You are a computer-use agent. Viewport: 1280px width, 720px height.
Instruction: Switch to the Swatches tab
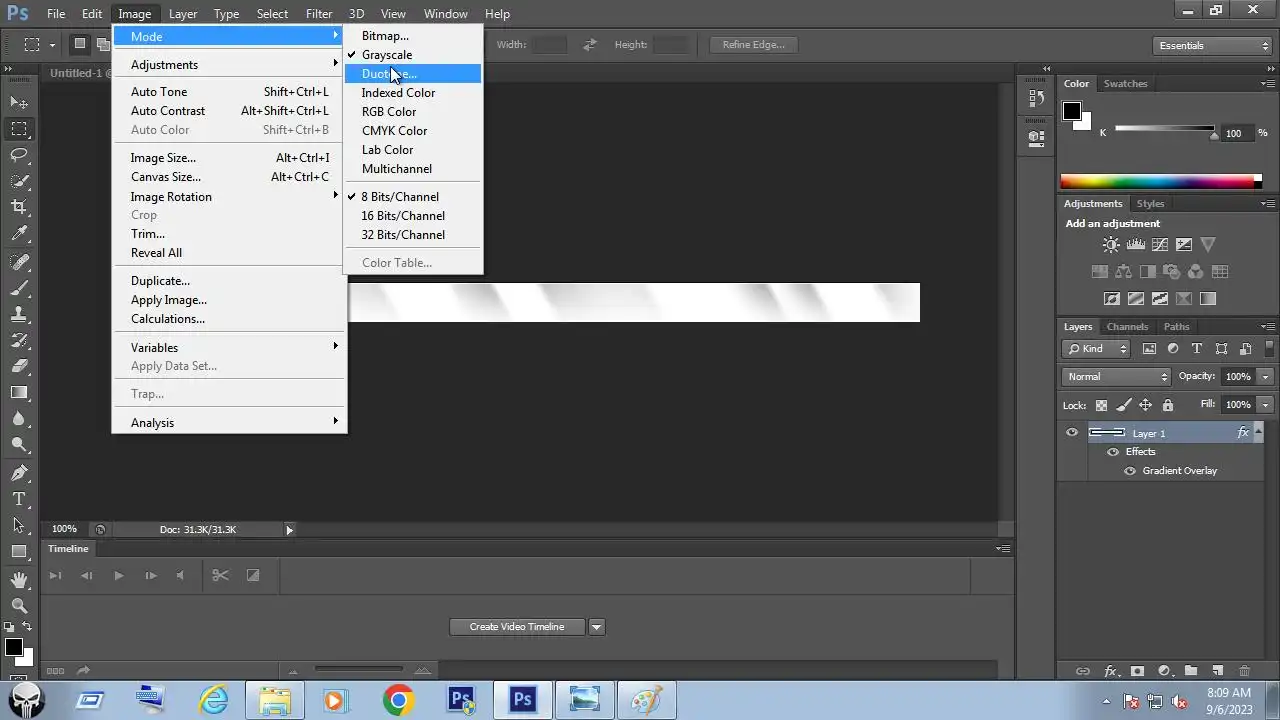coord(1125,84)
